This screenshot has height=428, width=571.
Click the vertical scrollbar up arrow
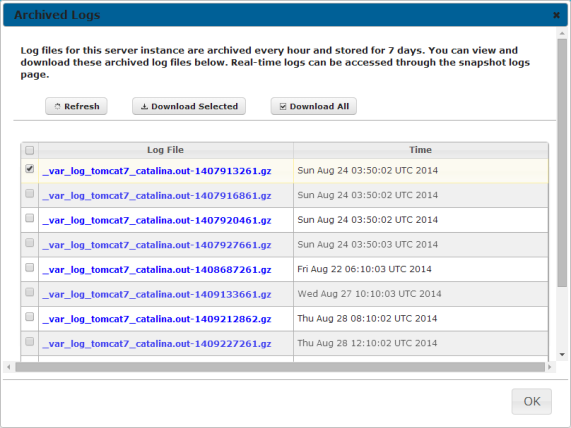[x=562, y=33]
